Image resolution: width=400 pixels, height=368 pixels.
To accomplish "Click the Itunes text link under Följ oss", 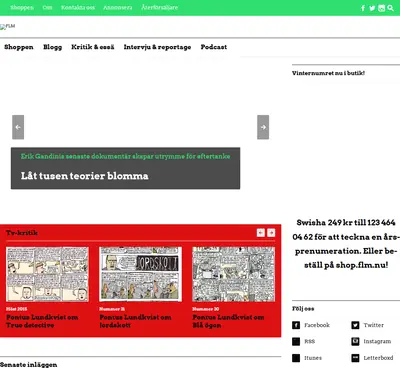I will [x=313, y=358].
